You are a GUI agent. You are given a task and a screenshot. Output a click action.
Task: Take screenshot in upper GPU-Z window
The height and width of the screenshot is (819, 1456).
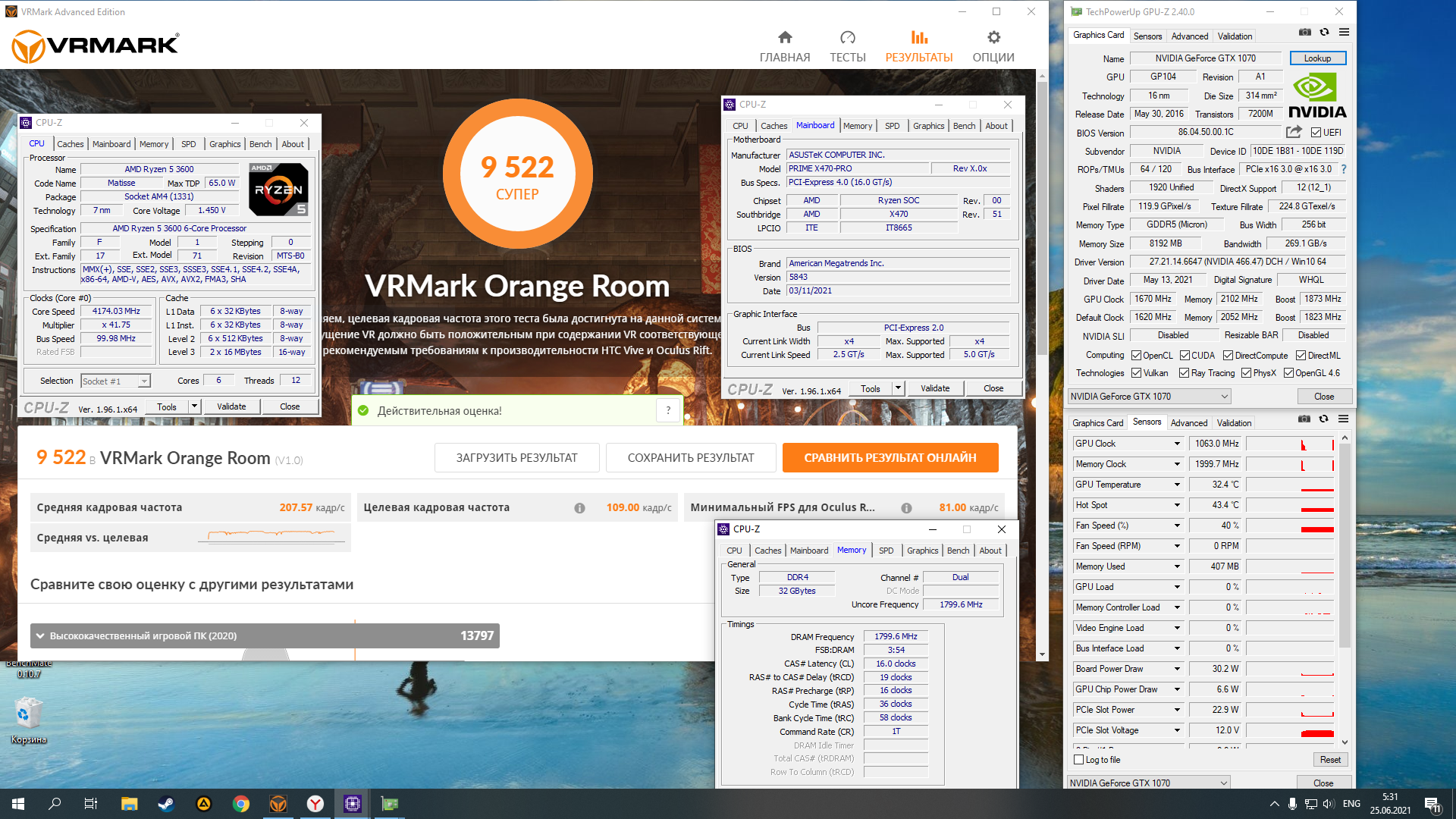[x=1304, y=32]
